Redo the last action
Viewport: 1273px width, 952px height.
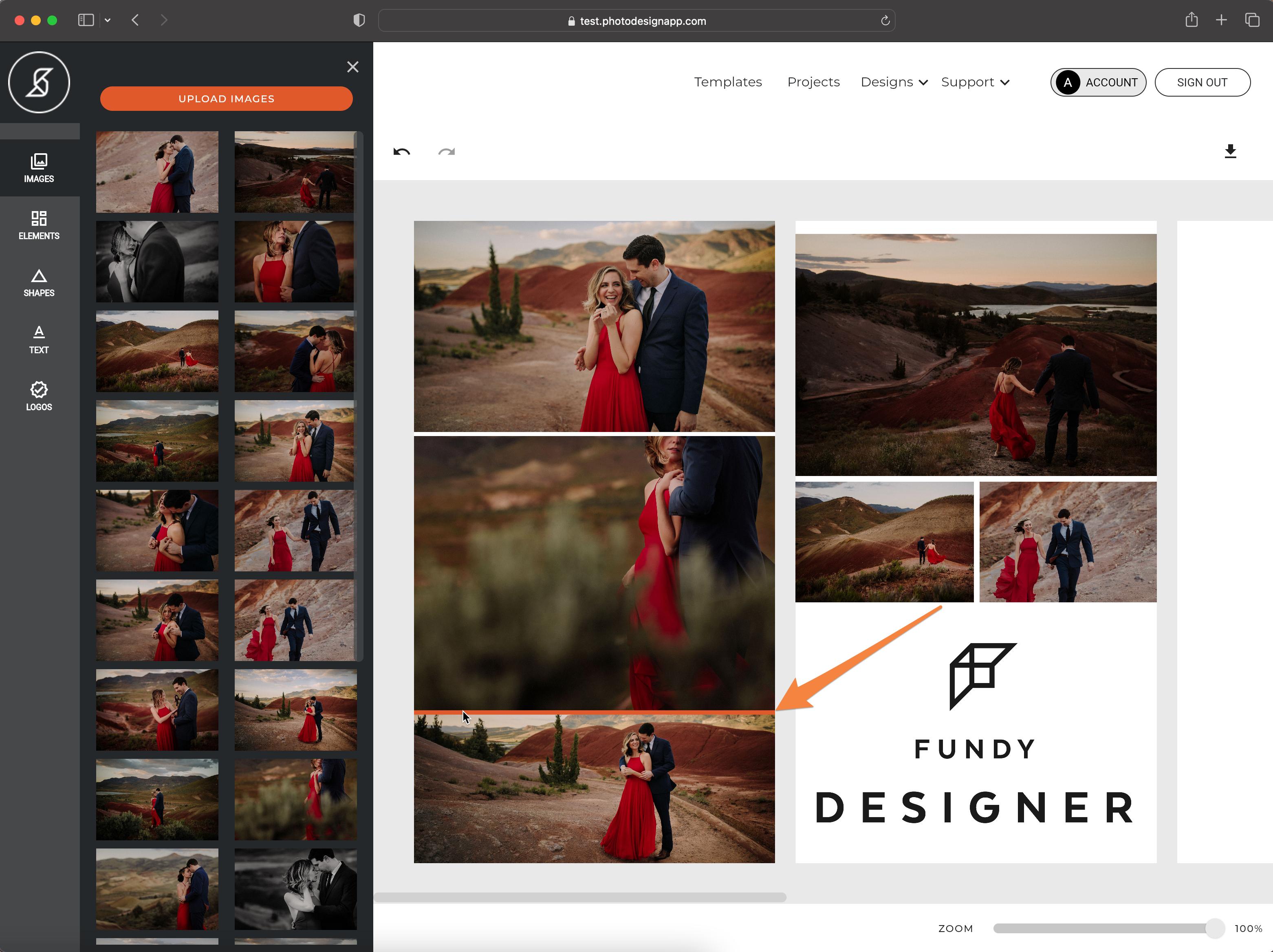point(447,151)
